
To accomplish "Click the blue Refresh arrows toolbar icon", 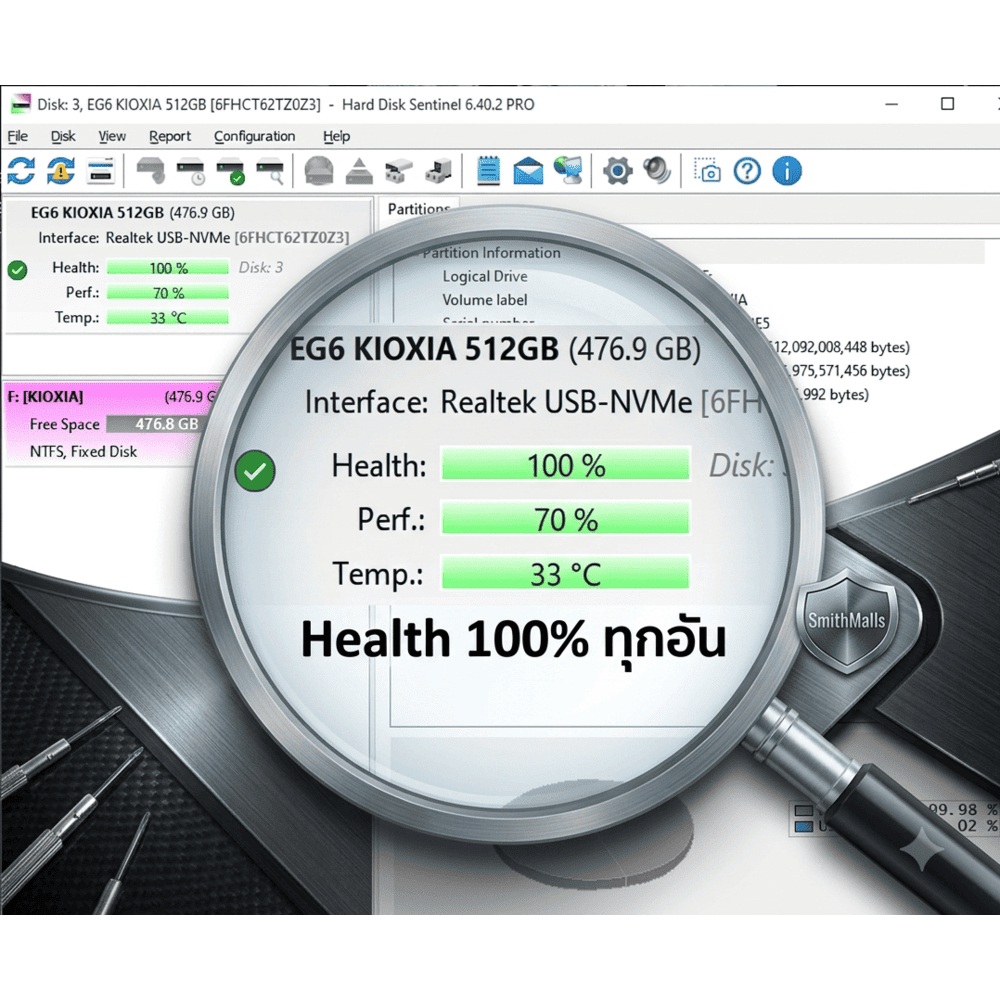I will point(22,171).
